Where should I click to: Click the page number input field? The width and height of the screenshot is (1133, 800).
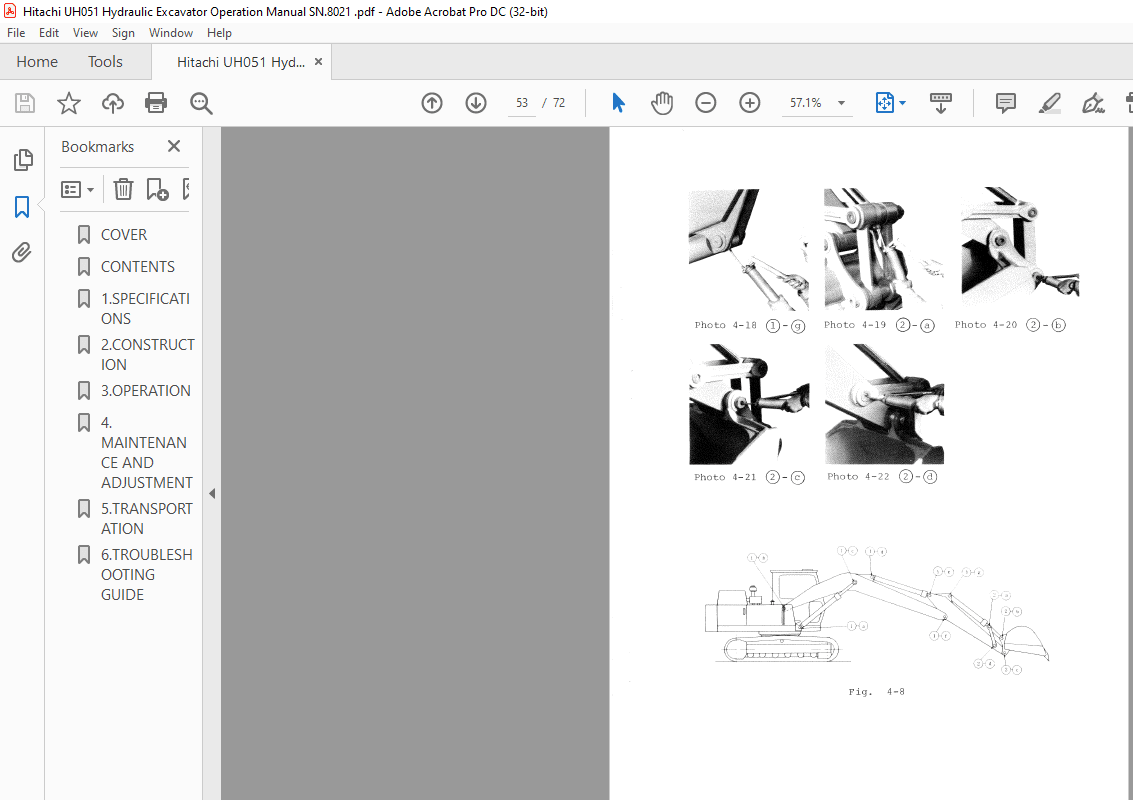521,102
